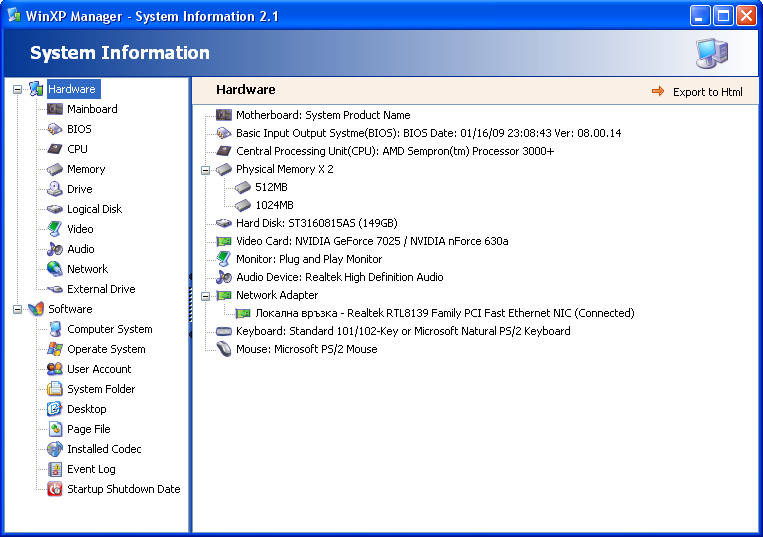Open the External Drive section

(101, 289)
